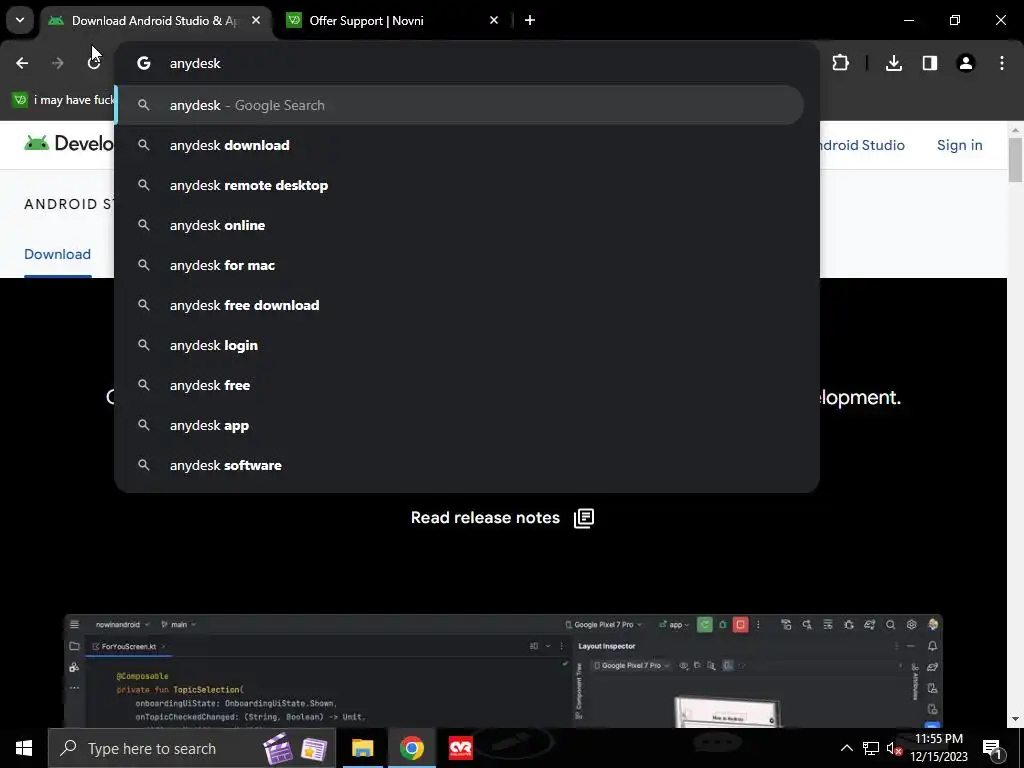Screen dimensions: 1024x768
Task: Open the clock showing 11:55 PM
Action: tap(939, 748)
